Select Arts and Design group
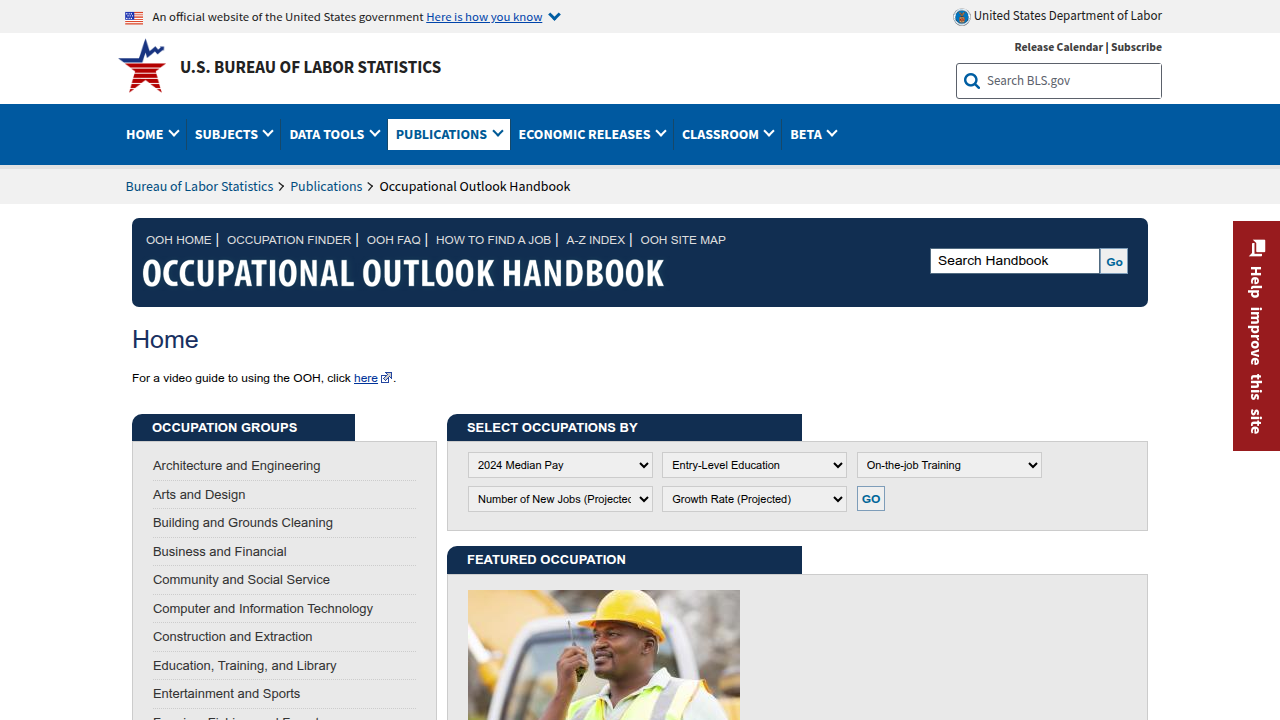The height and width of the screenshot is (720, 1280). tap(199, 495)
